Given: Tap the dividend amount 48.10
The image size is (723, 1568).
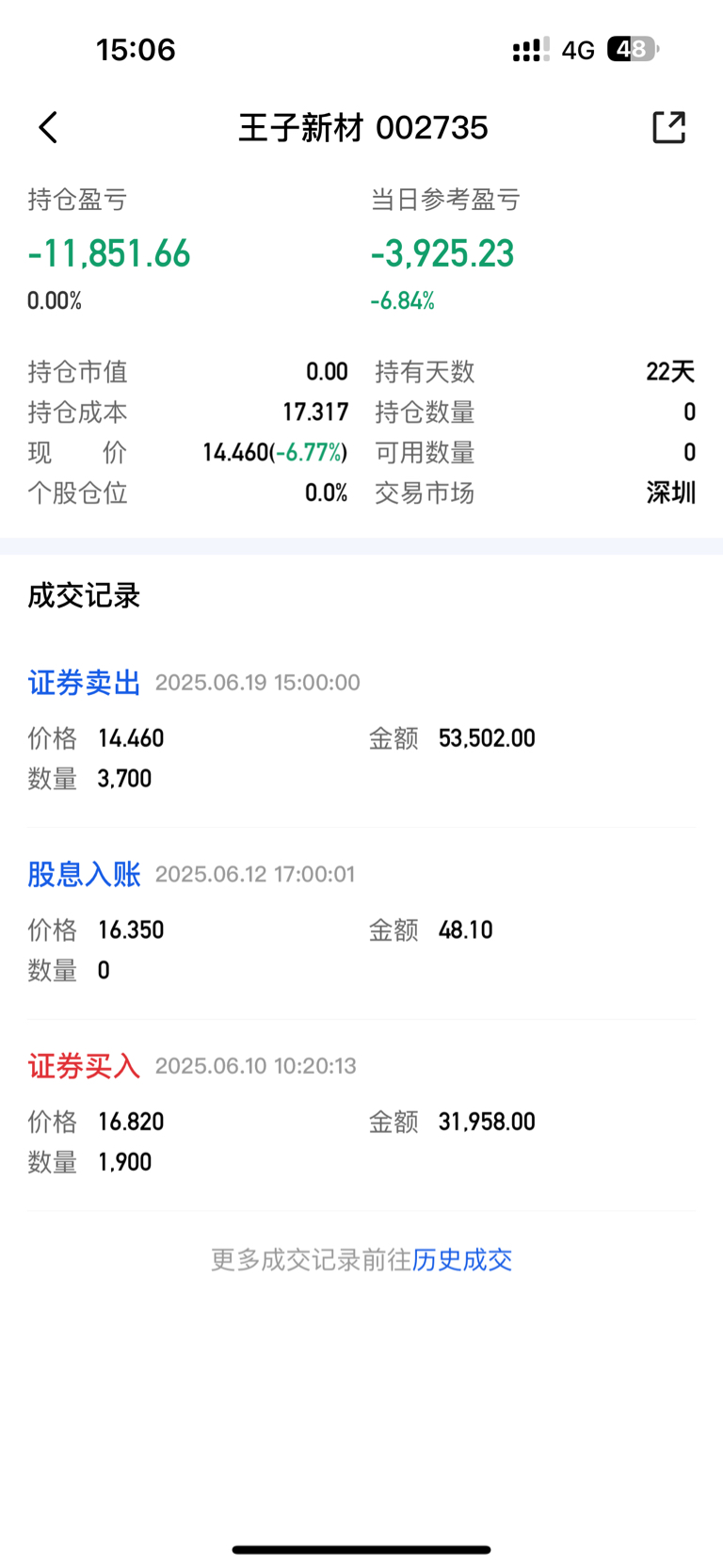Looking at the screenshot, I should [466, 929].
